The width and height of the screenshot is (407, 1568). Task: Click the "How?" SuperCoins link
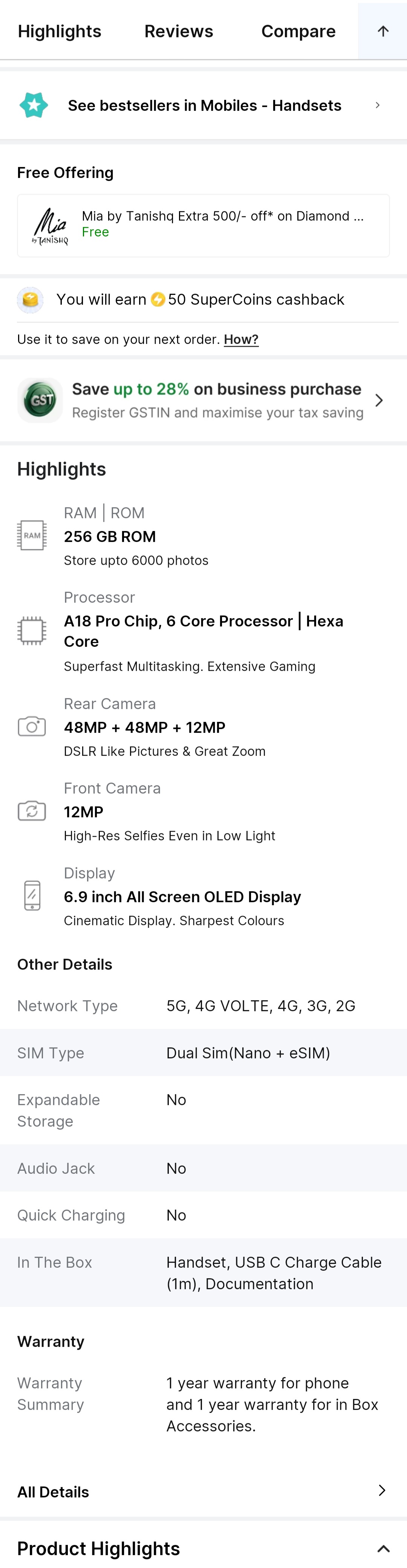[241, 339]
